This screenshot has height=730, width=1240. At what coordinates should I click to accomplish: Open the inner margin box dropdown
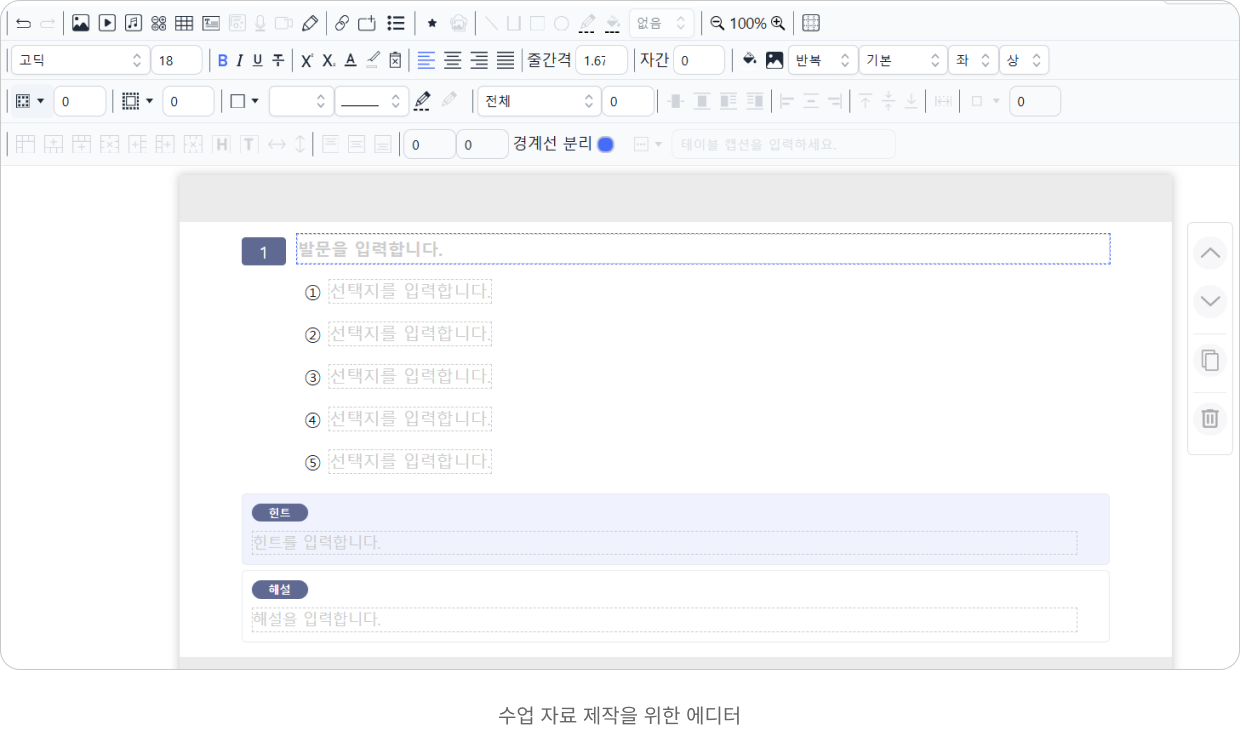(30, 101)
